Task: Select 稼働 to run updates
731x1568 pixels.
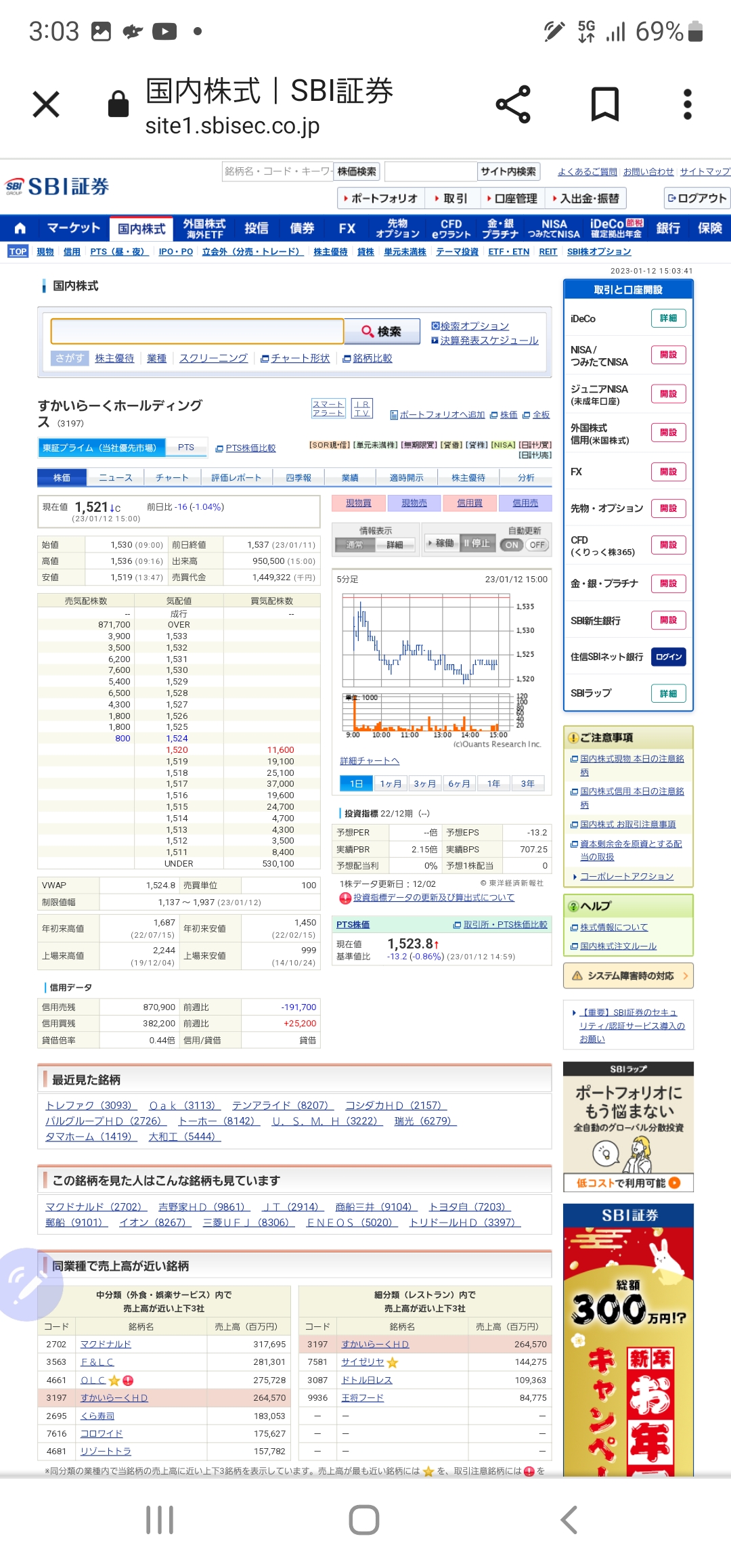Action: pyautogui.click(x=441, y=543)
